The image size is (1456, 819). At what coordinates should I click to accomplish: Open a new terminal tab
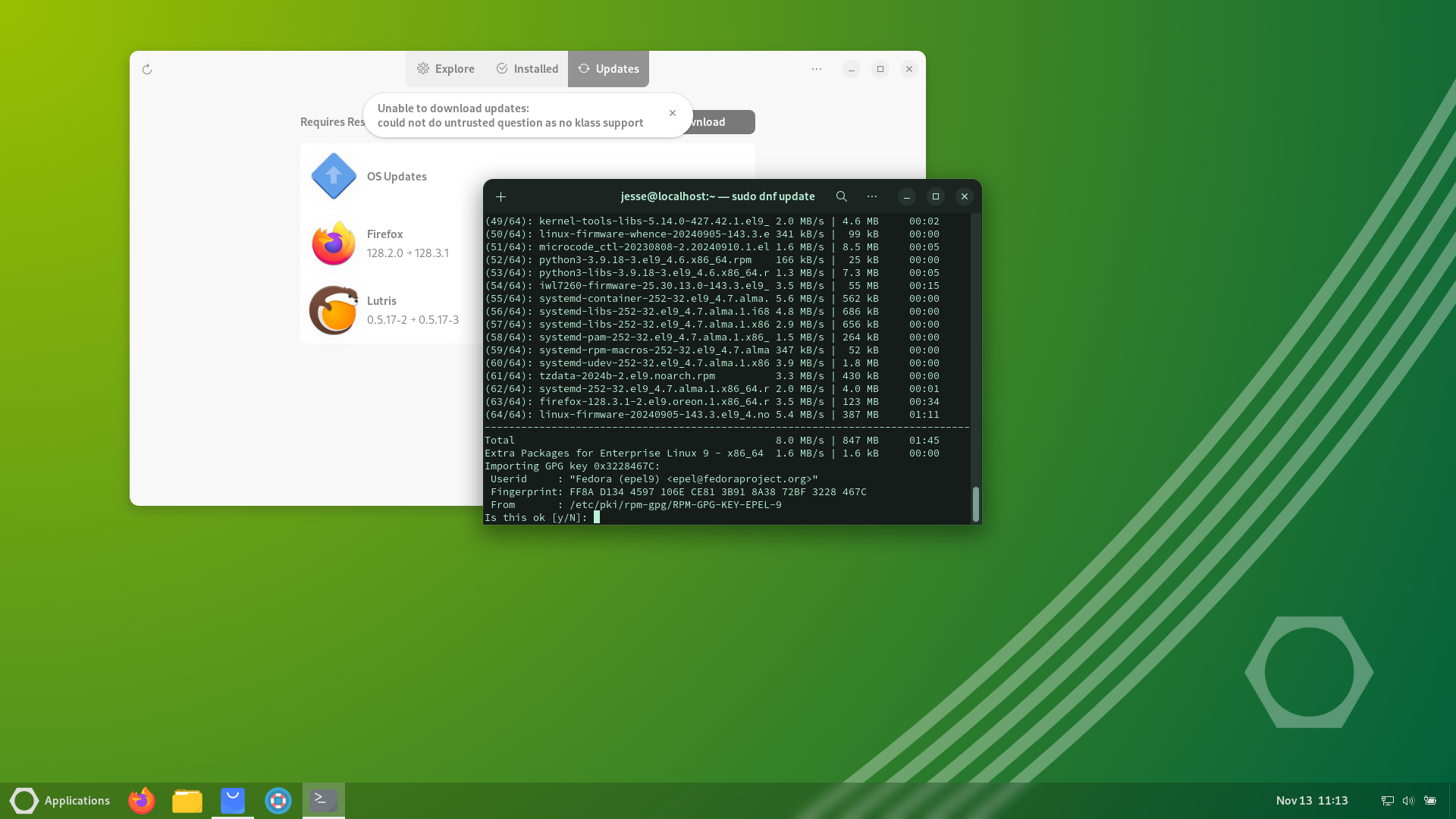point(500,196)
